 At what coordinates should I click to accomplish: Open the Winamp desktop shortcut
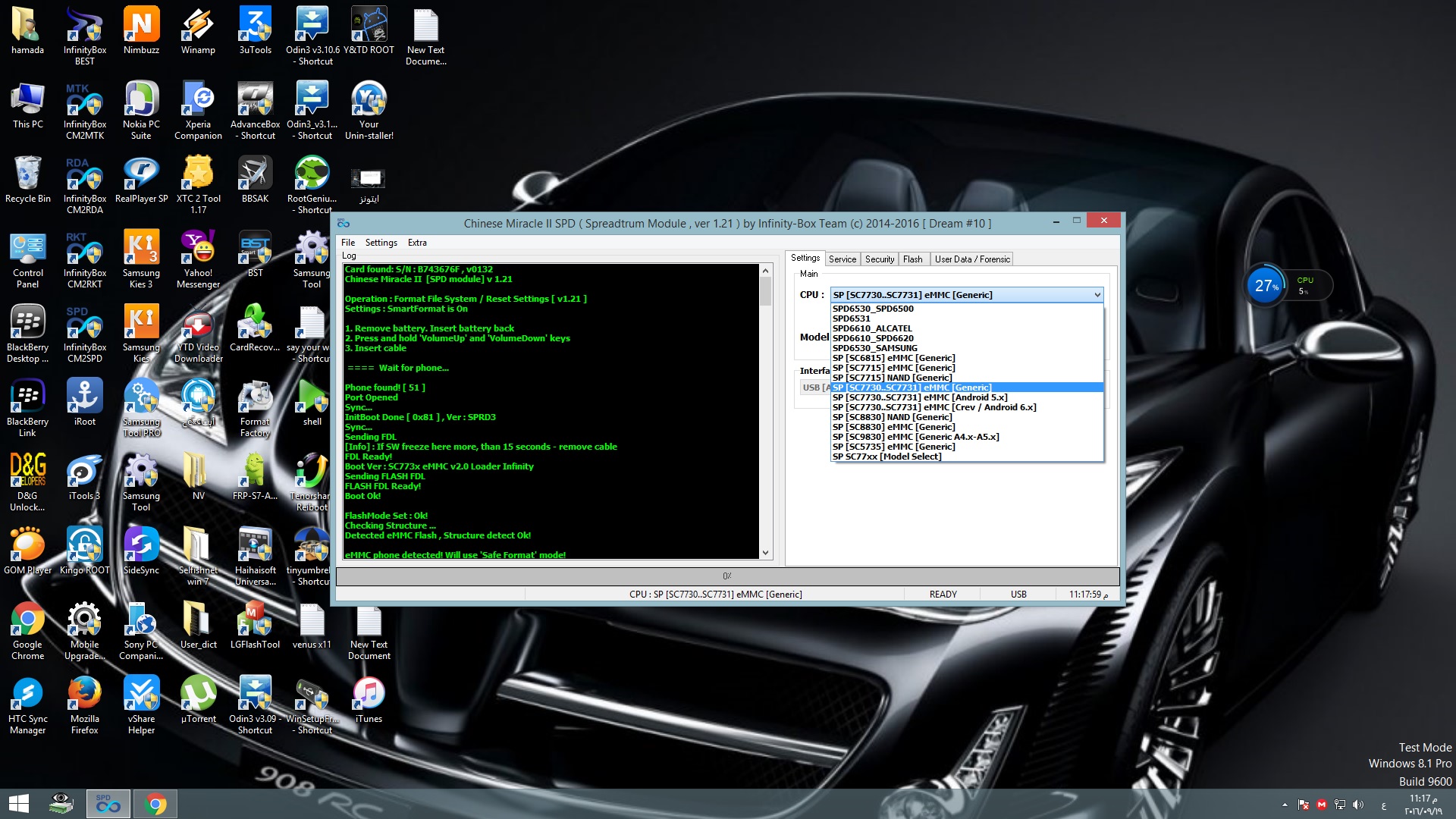tap(198, 30)
